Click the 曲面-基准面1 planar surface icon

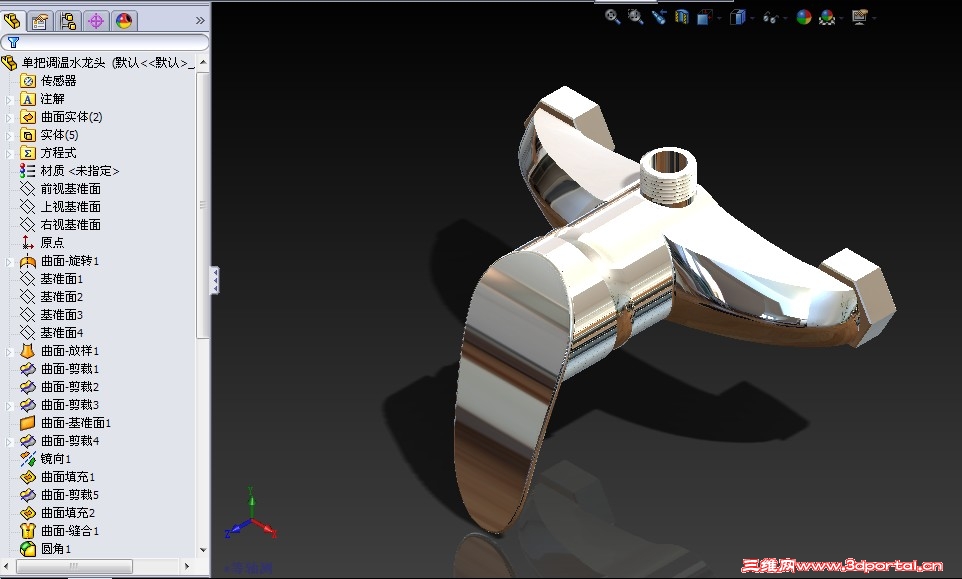point(28,423)
